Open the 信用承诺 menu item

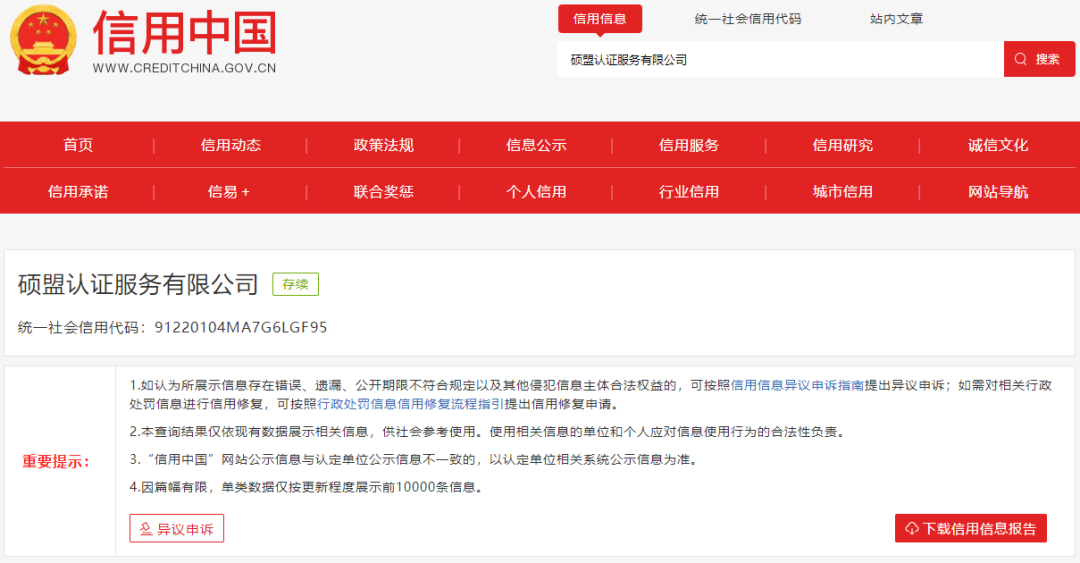(x=78, y=192)
